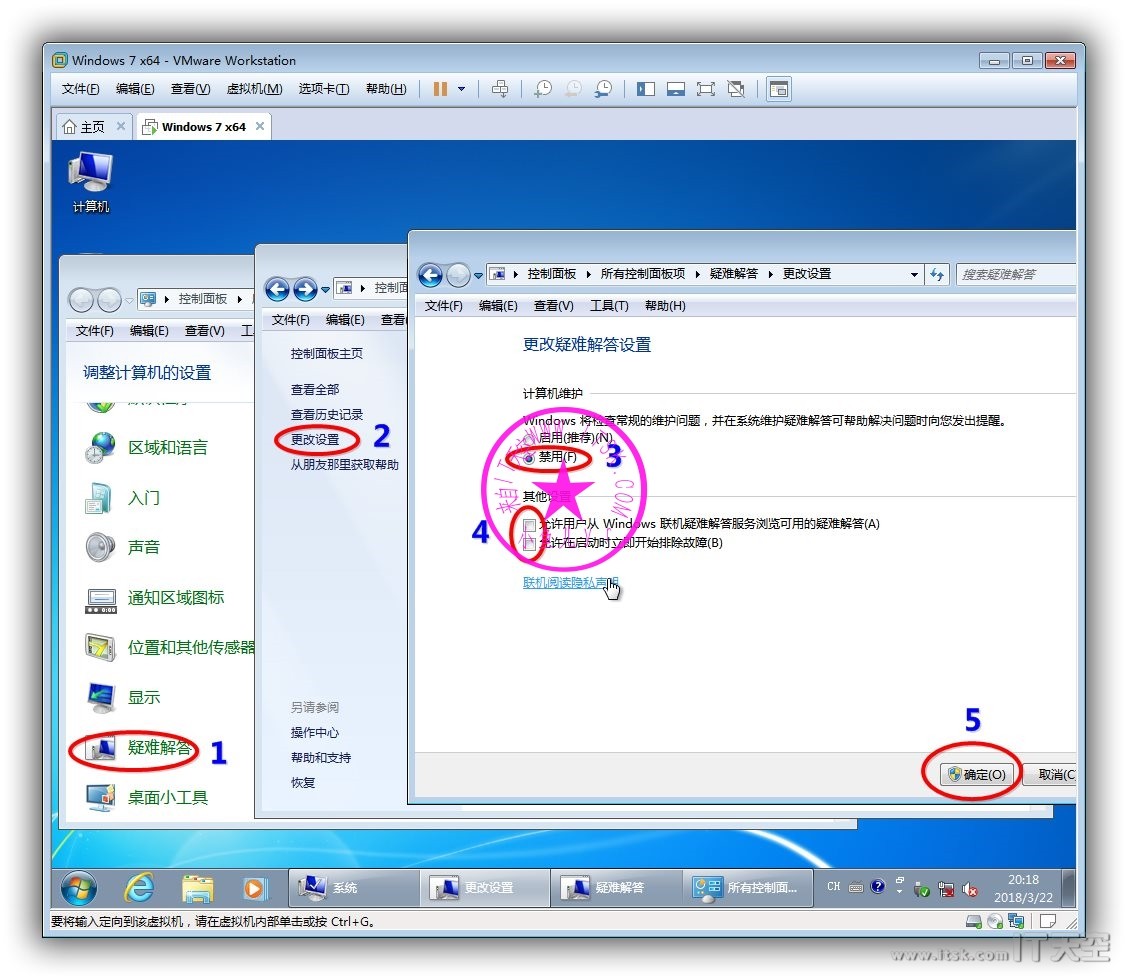Take a snapshot using the clock-plus icon
The width and height of the screenshot is (1128, 980).
(542, 89)
